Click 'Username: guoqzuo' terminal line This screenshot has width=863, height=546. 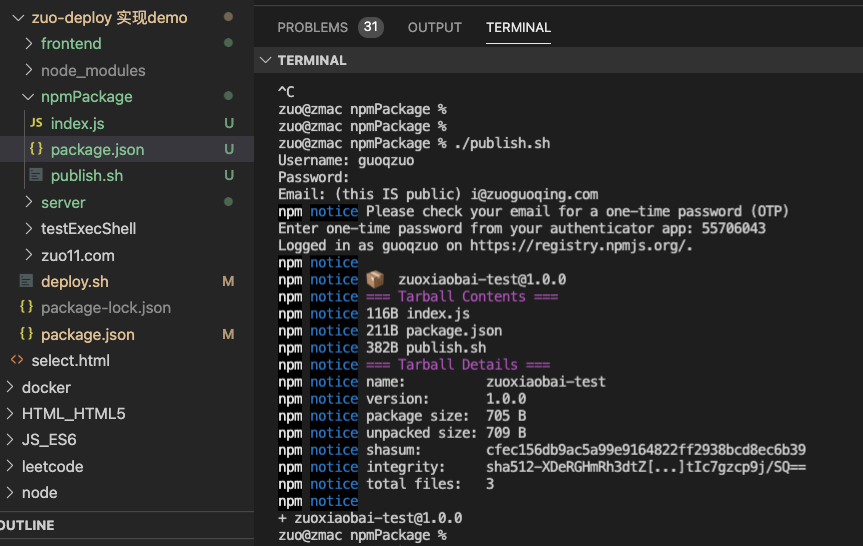coord(346,160)
